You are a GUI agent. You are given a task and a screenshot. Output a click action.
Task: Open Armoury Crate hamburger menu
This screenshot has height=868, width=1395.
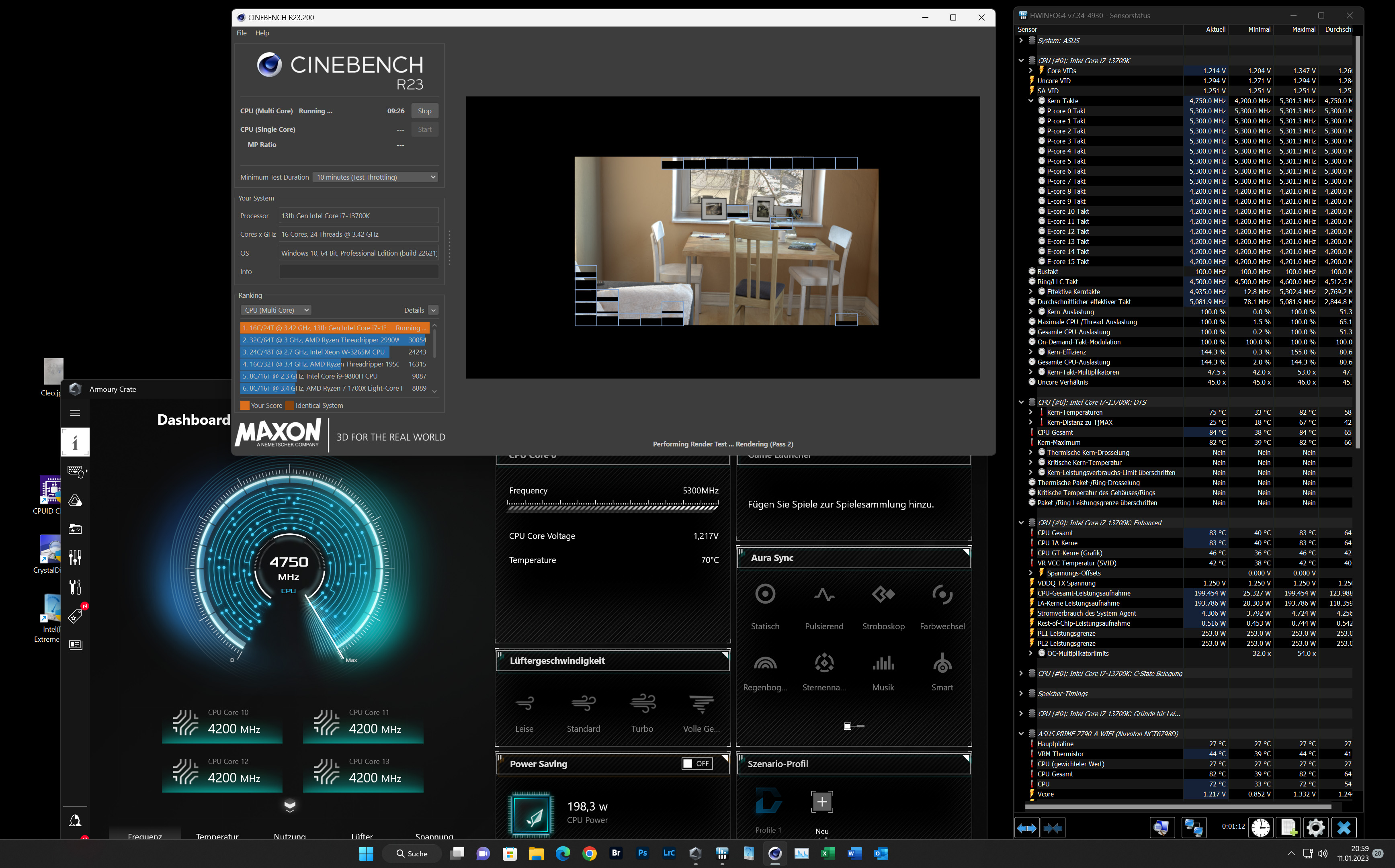point(75,414)
